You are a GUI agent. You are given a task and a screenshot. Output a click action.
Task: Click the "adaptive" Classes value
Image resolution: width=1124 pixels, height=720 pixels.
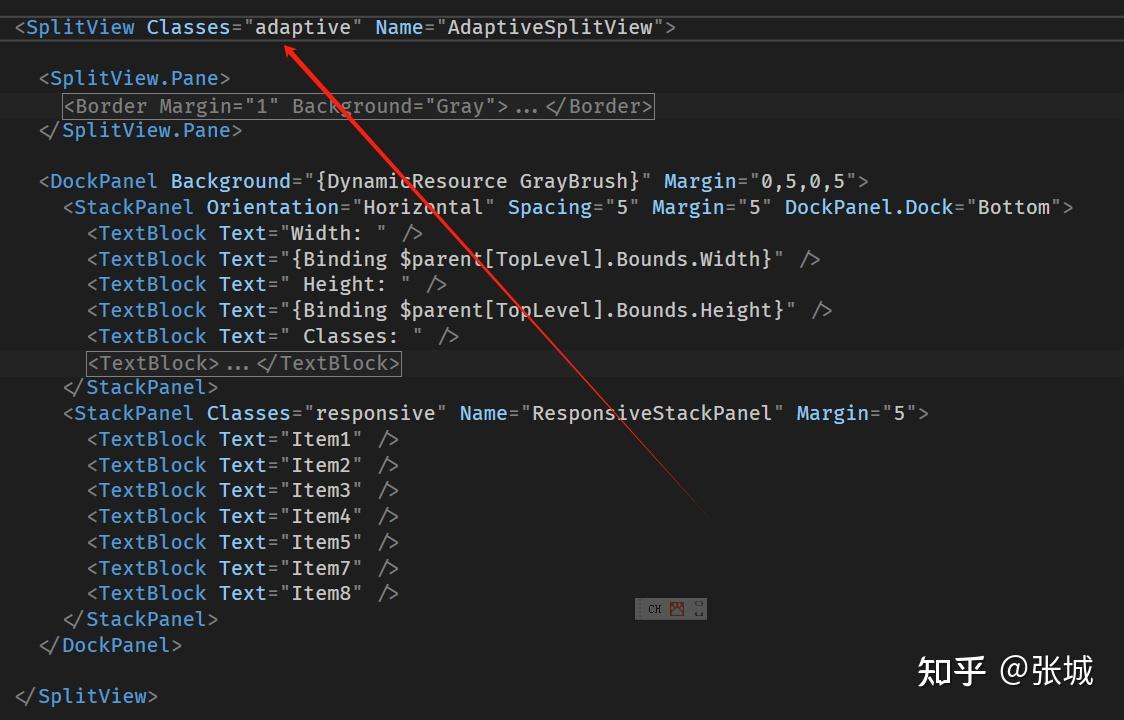tap(303, 27)
